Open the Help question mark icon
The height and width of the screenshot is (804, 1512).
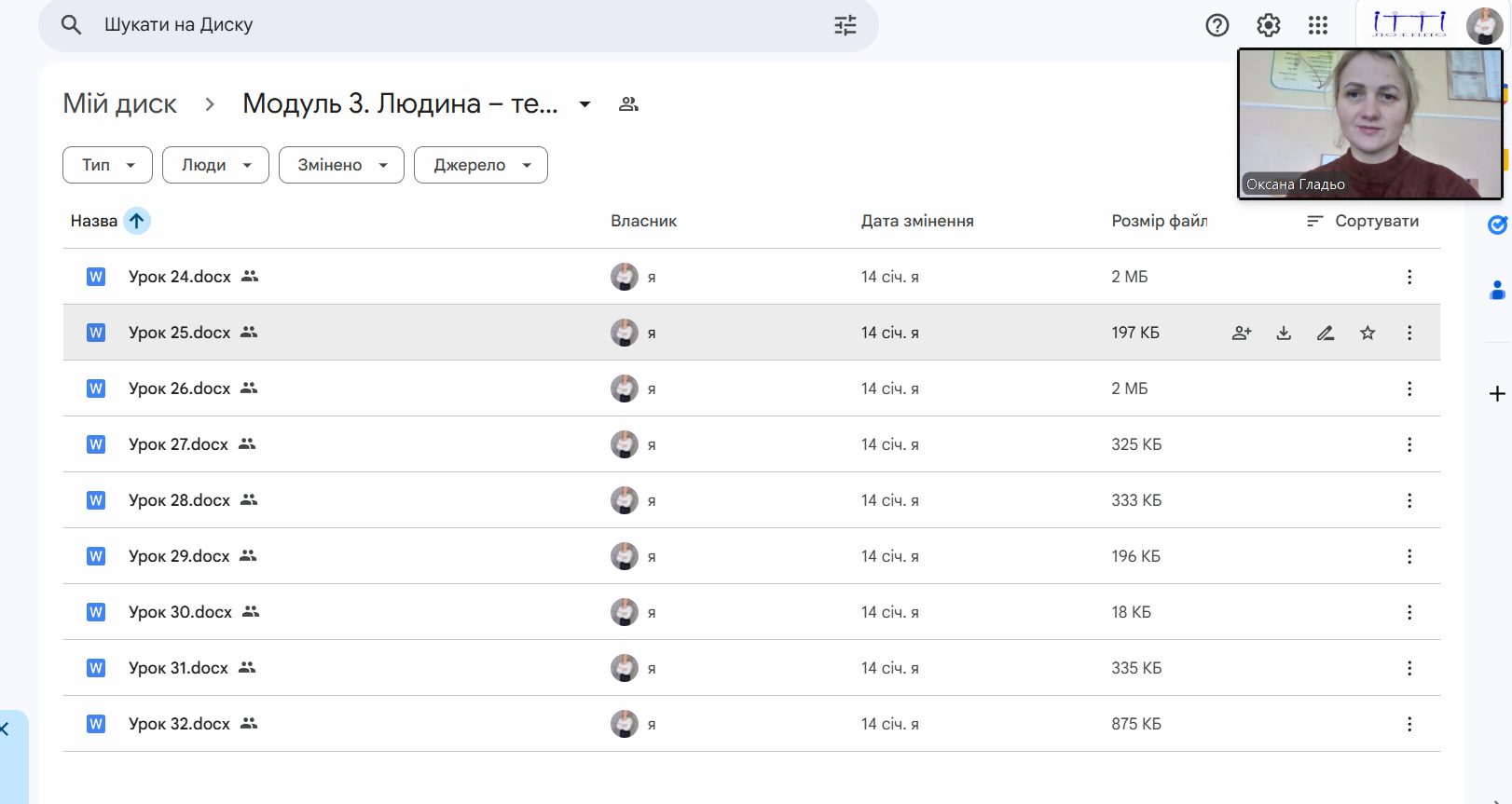tap(1216, 25)
